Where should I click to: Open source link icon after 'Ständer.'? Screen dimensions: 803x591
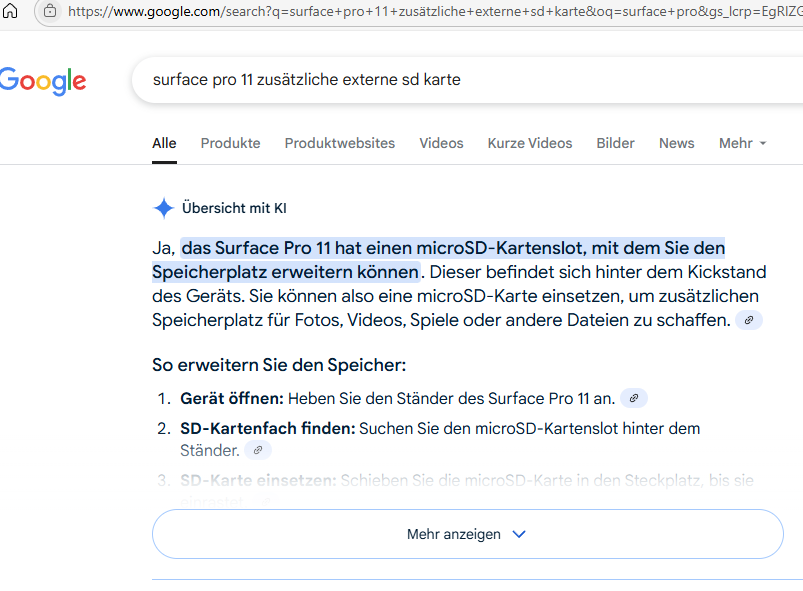258,450
